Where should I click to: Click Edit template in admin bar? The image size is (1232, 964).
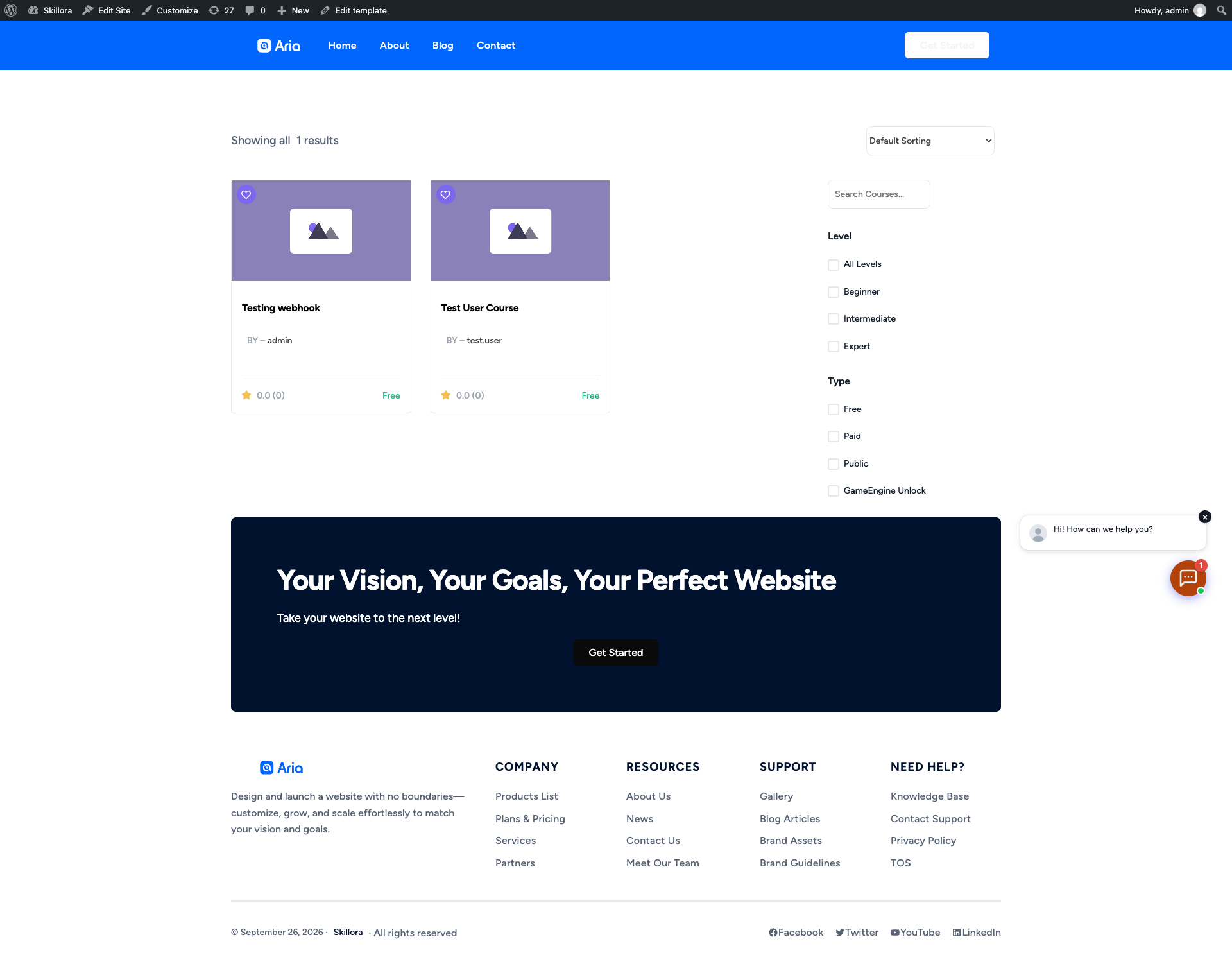[354, 10]
